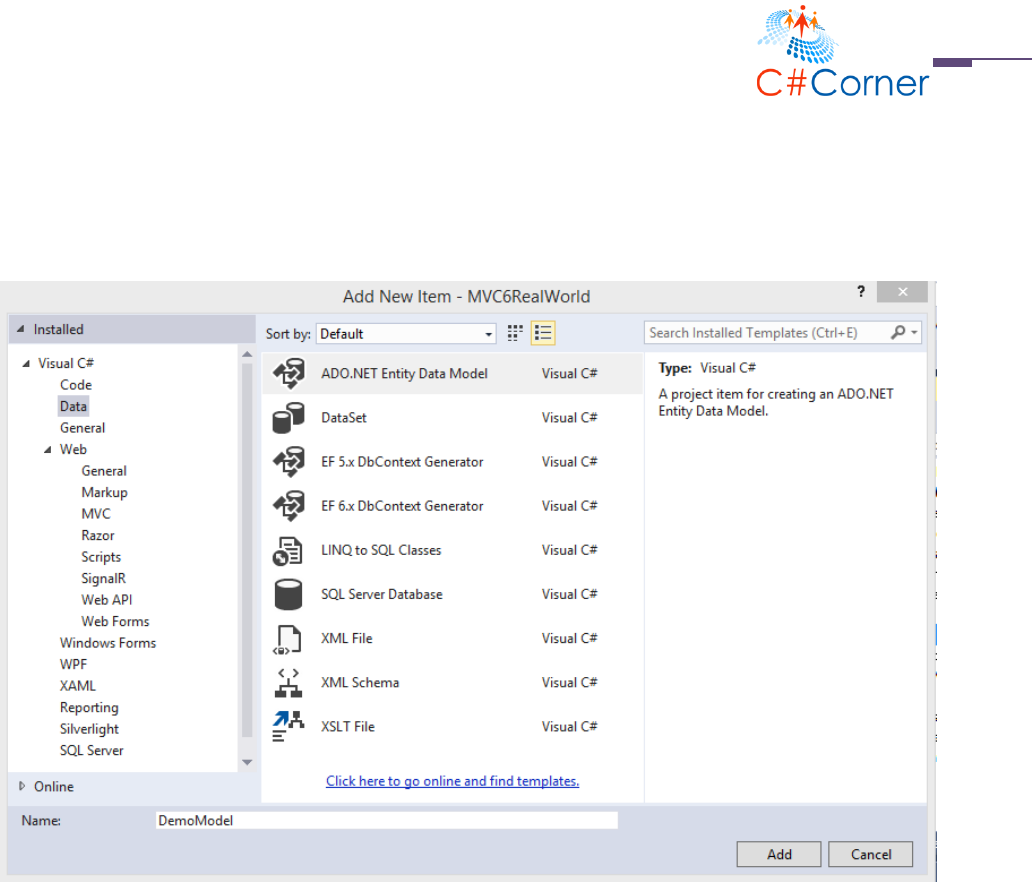Click the online templates link

(x=453, y=781)
